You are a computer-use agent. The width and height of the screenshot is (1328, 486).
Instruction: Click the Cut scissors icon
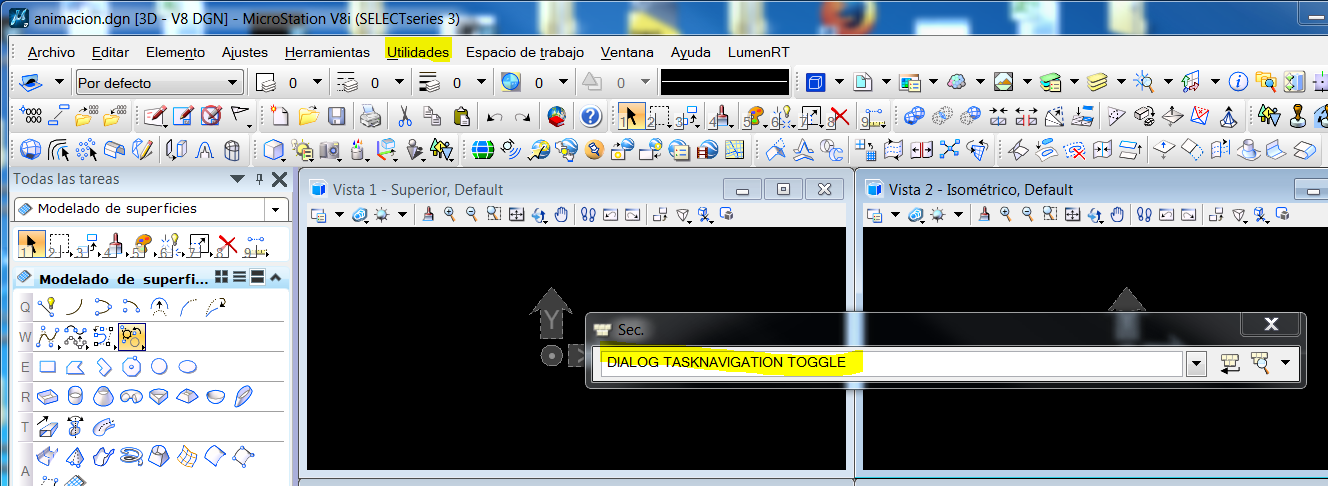click(404, 116)
